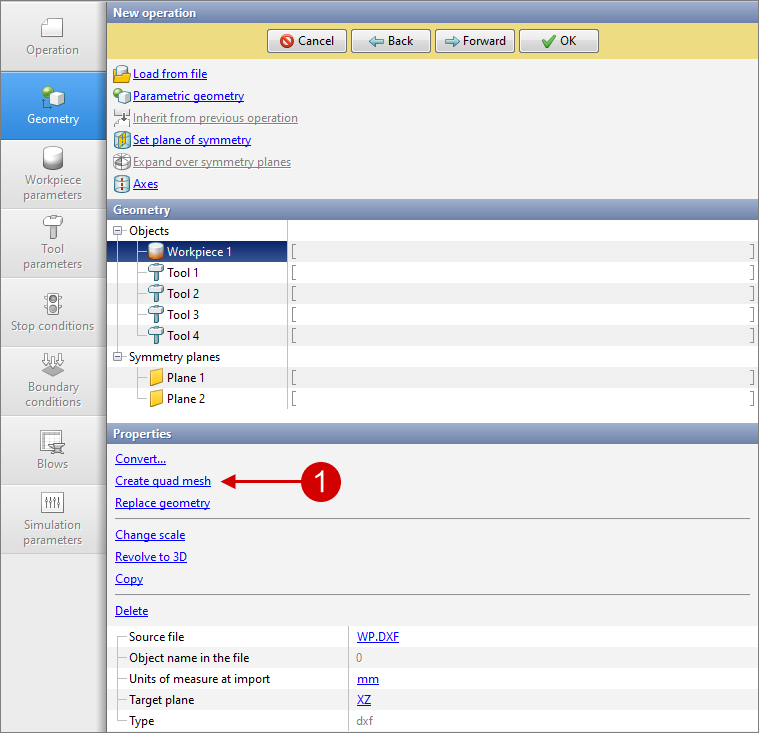
Task: Click the Workpiece 1 value field
Action: pyautogui.click(x=522, y=252)
